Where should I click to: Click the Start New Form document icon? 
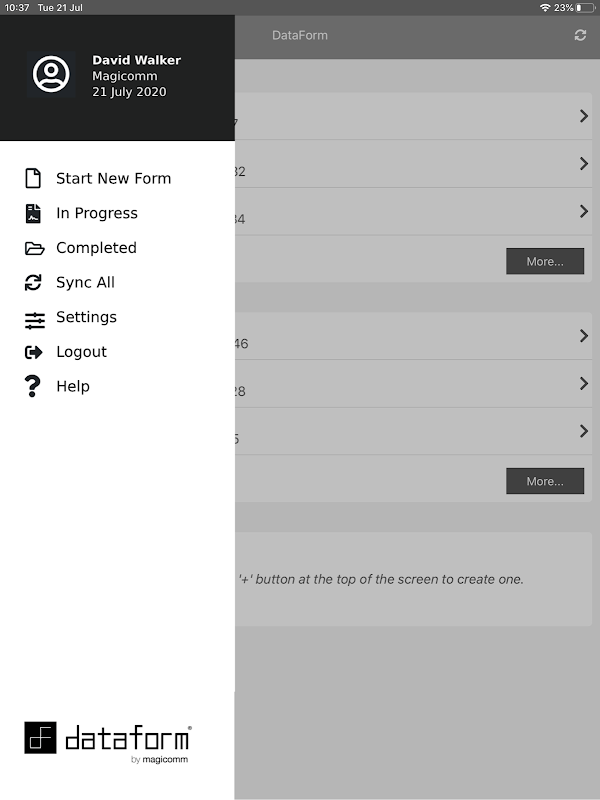34,179
